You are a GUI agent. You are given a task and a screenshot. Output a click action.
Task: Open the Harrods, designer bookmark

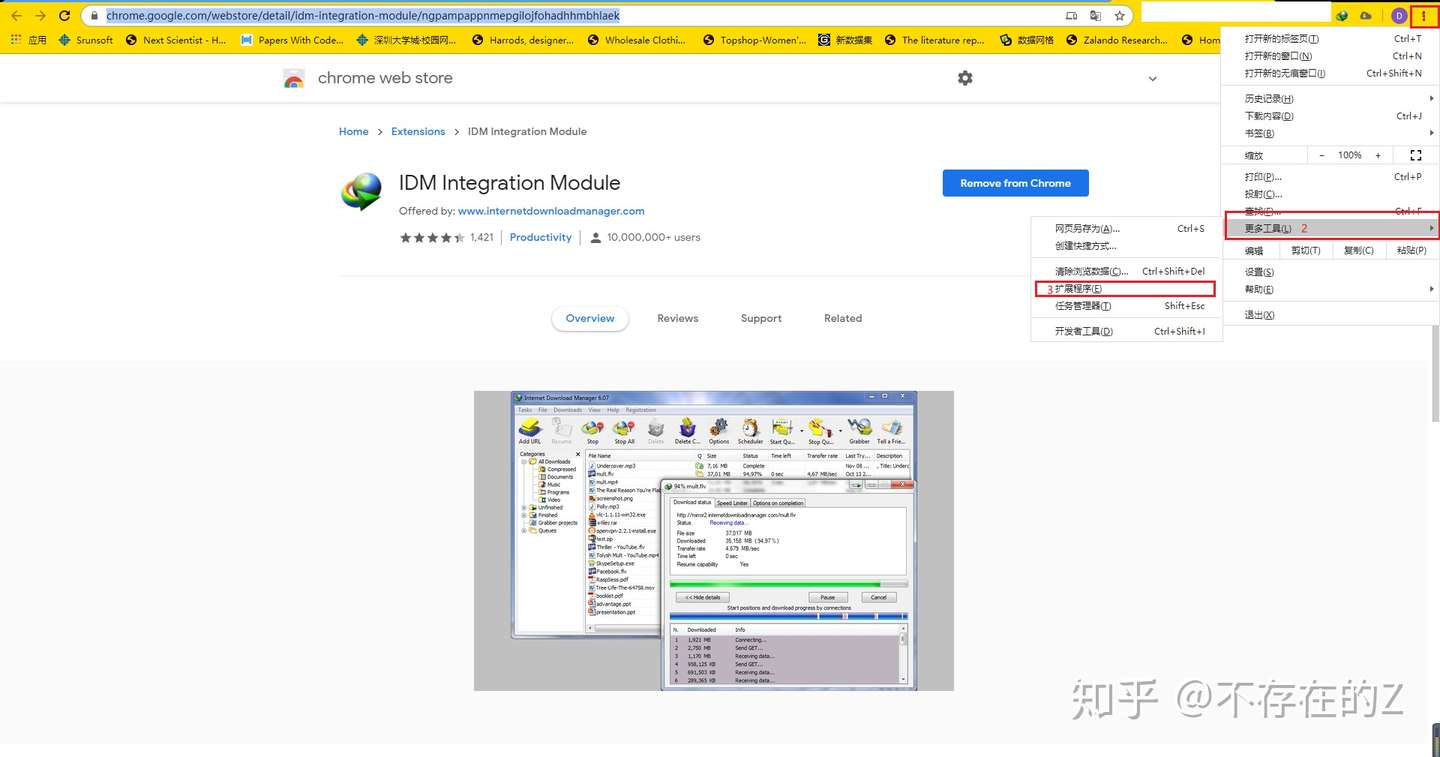(522, 40)
